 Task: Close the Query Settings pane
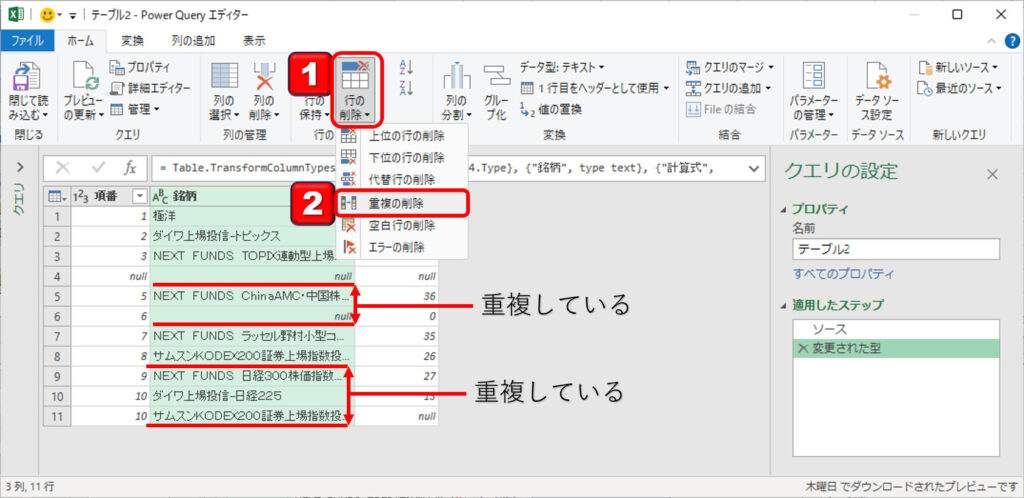tap(992, 174)
